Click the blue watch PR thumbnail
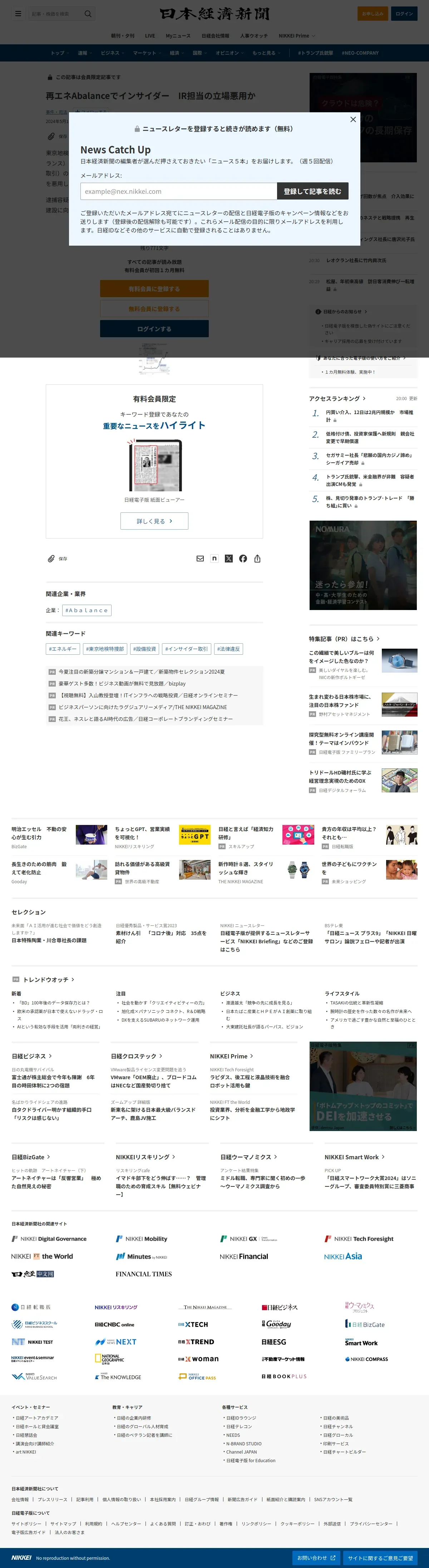Viewport: 429px width, 1568px height. click(399, 660)
